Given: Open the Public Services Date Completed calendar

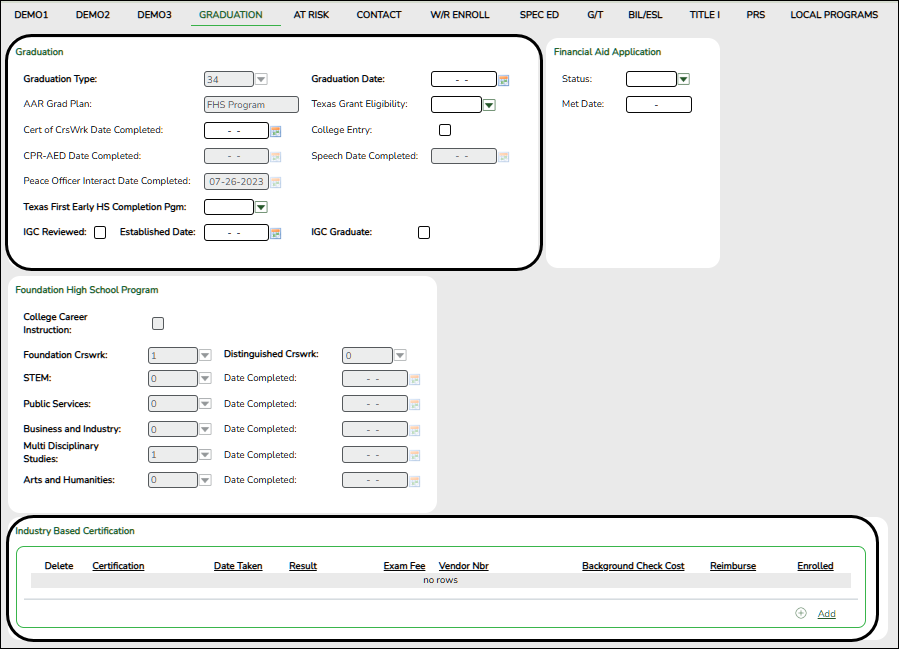Looking at the screenshot, I should [x=414, y=403].
